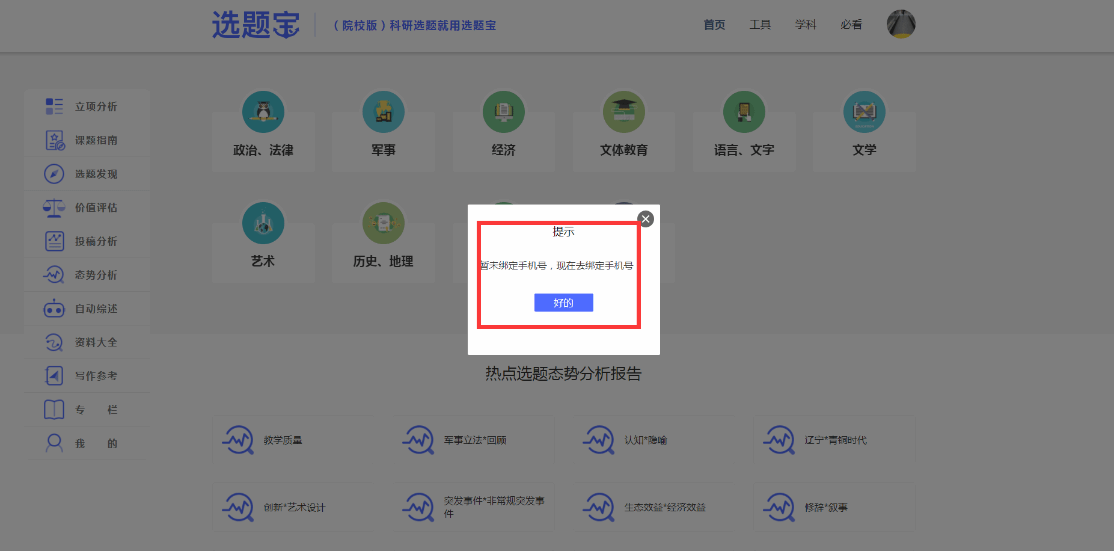The image size is (1114, 551).
Task: Open 立项分析 from the sidebar
Action: 95,106
